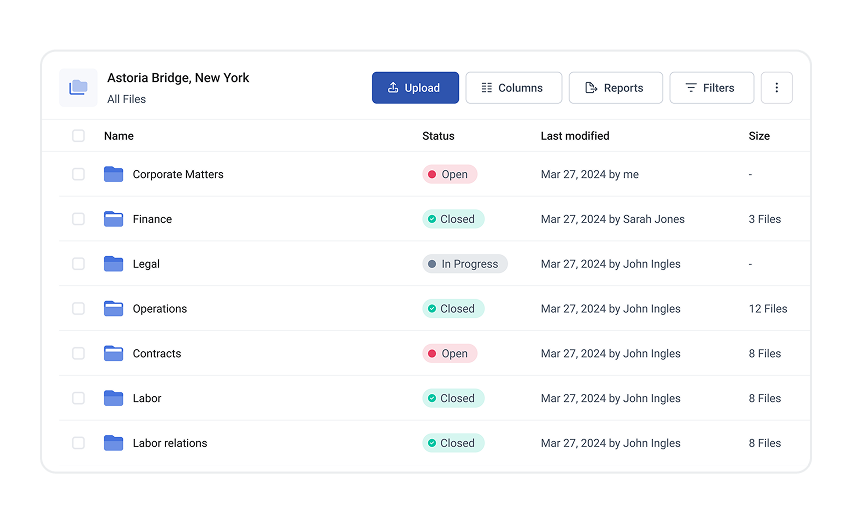Click the Operations folder icon
Viewport: 854px width, 521px height.
113,309
